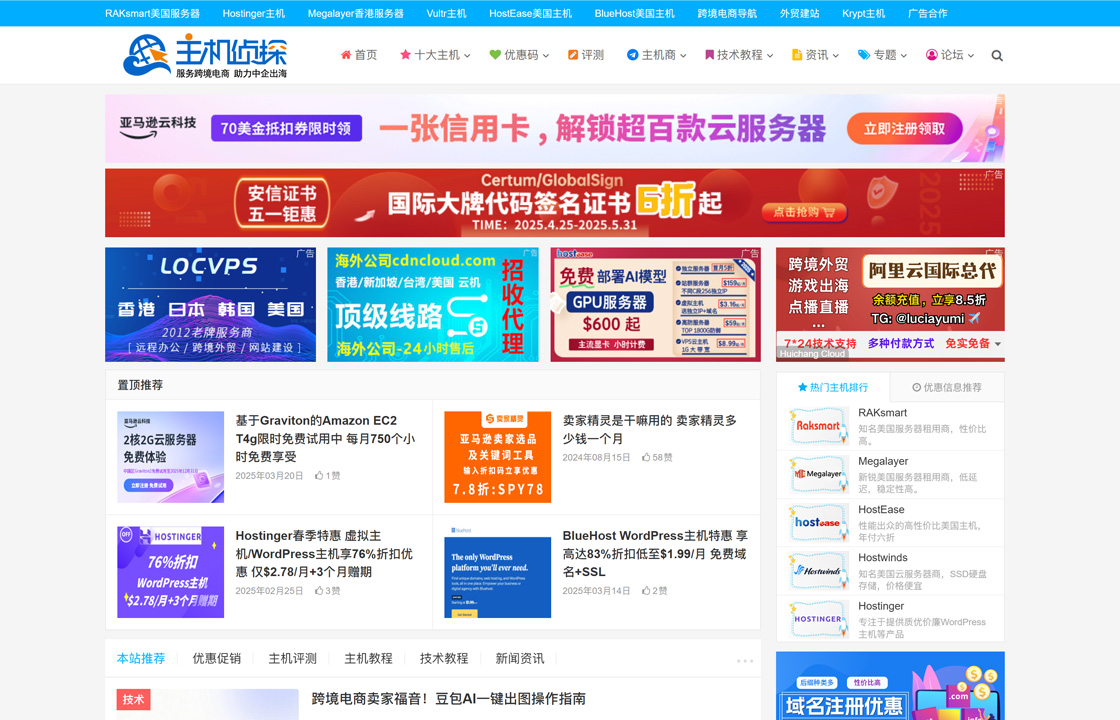1120x720 pixels.
Task: Switch to 热门主机排行 tab
Action: click(x=833, y=387)
